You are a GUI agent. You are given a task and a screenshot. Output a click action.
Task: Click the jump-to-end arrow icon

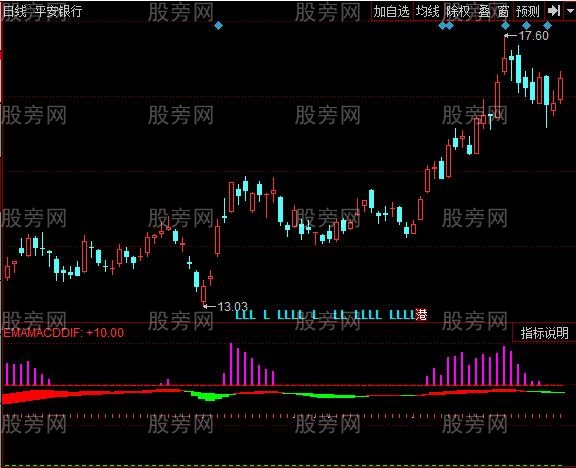(x=554, y=11)
